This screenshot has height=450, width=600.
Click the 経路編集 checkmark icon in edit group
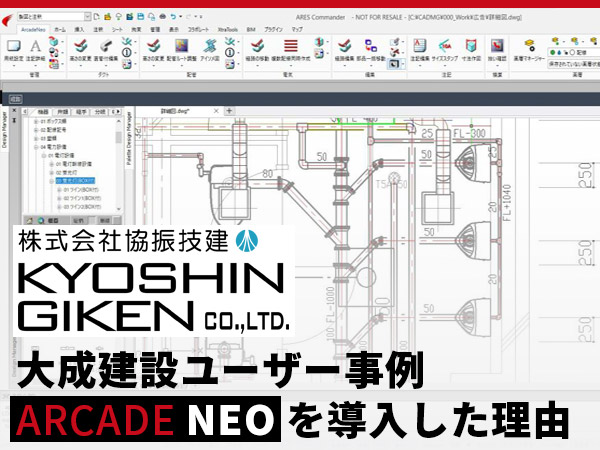[x=344, y=47]
